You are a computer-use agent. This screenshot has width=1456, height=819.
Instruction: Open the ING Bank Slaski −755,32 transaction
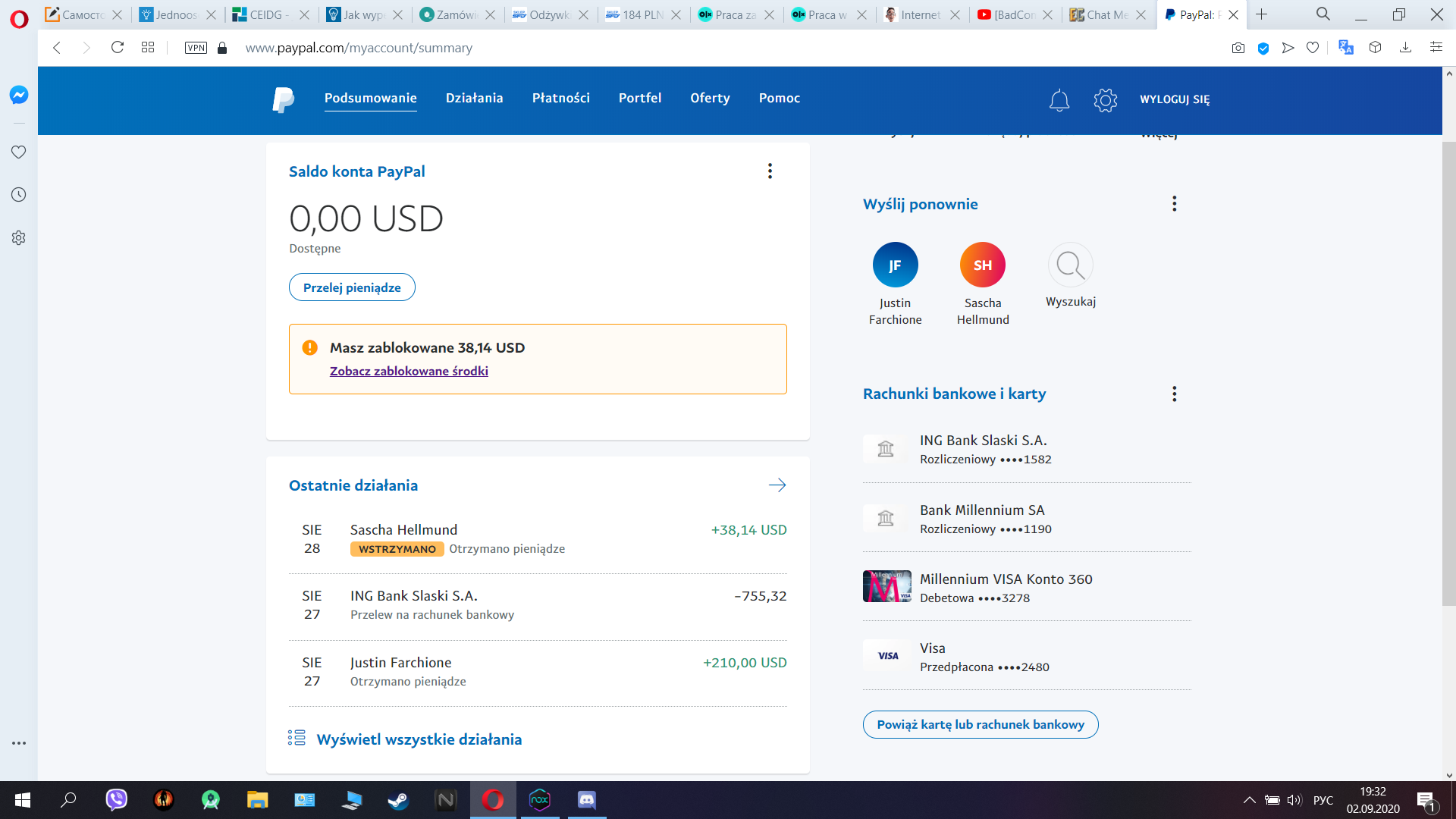coord(538,605)
